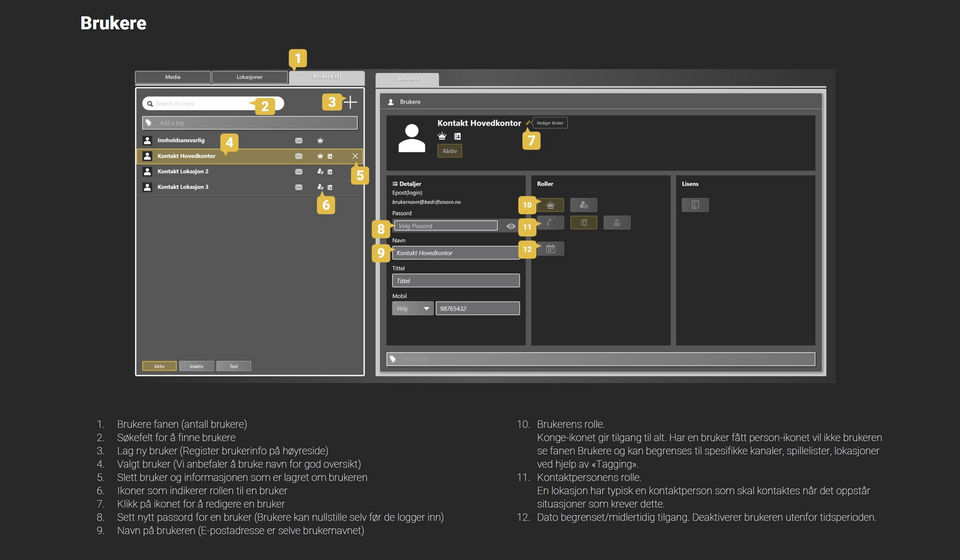Toggle the calendar date-limited access button
This screenshot has width=960, height=560.
coord(550,248)
